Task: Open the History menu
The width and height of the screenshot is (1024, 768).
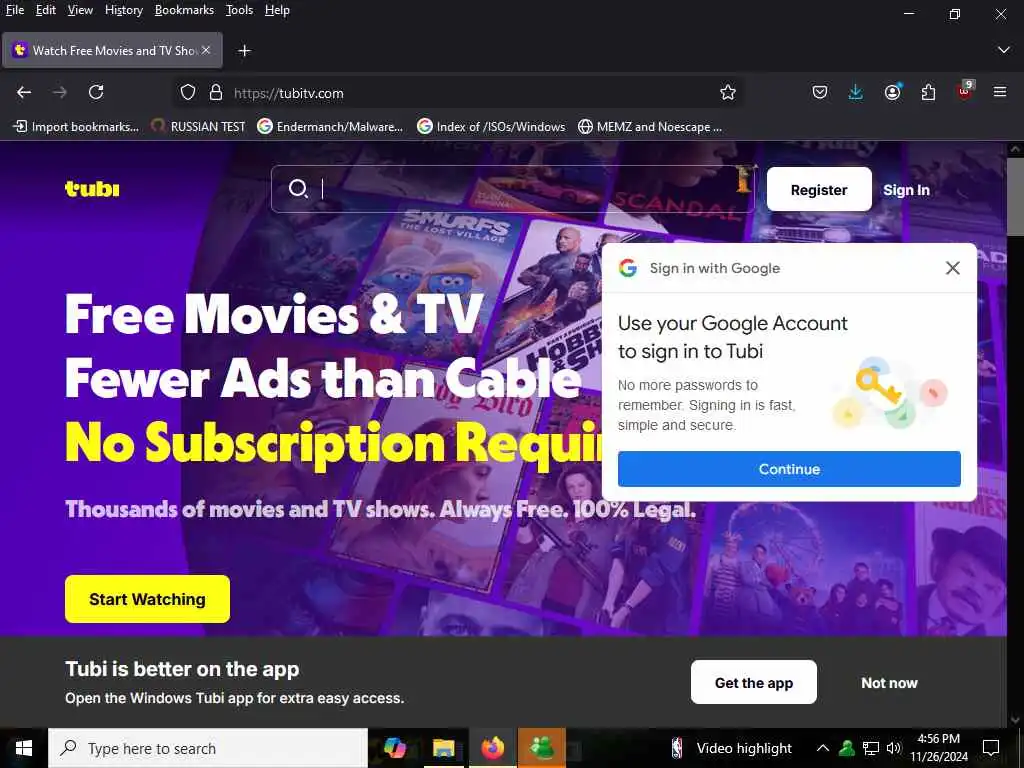Action: point(123,10)
